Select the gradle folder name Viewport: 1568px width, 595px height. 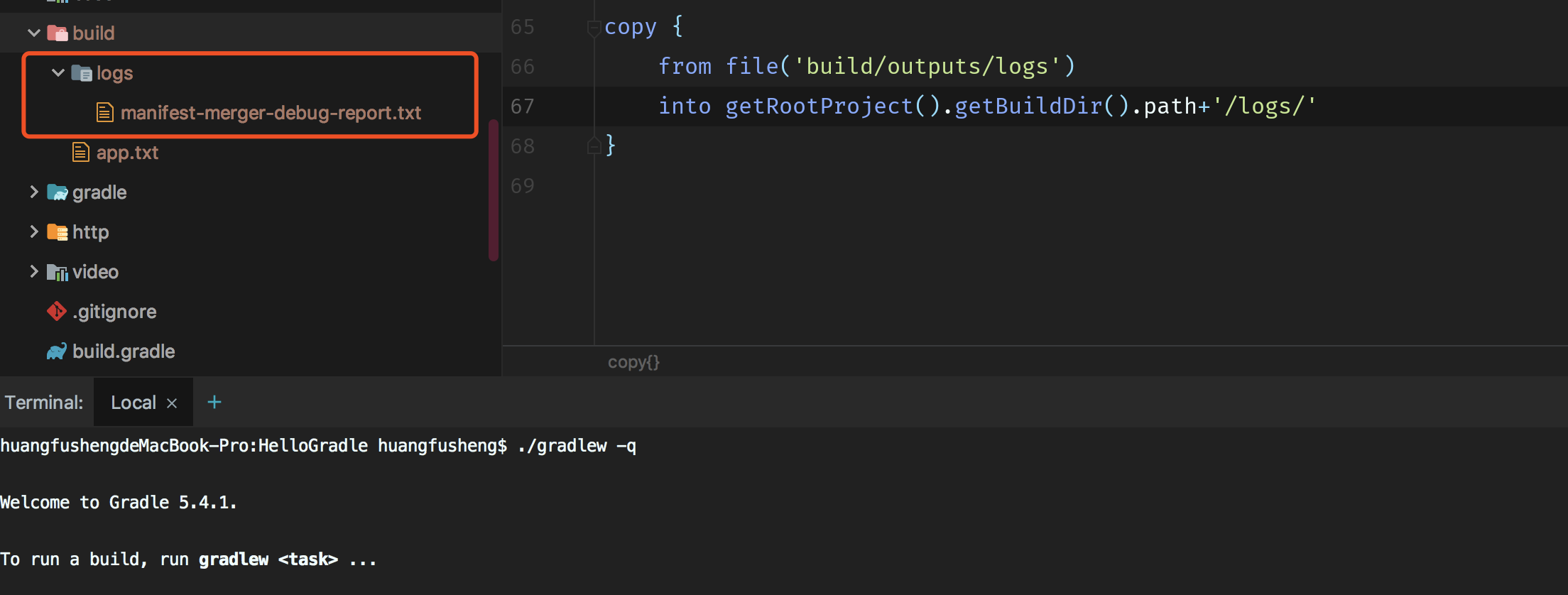[99, 192]
